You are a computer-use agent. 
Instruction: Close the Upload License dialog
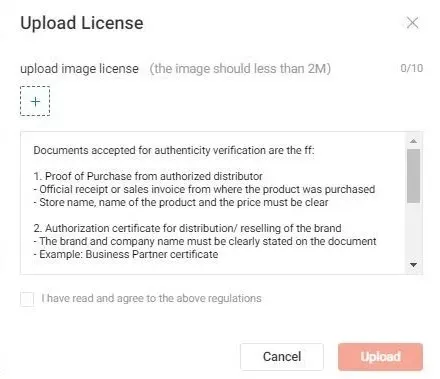[412, 23]
